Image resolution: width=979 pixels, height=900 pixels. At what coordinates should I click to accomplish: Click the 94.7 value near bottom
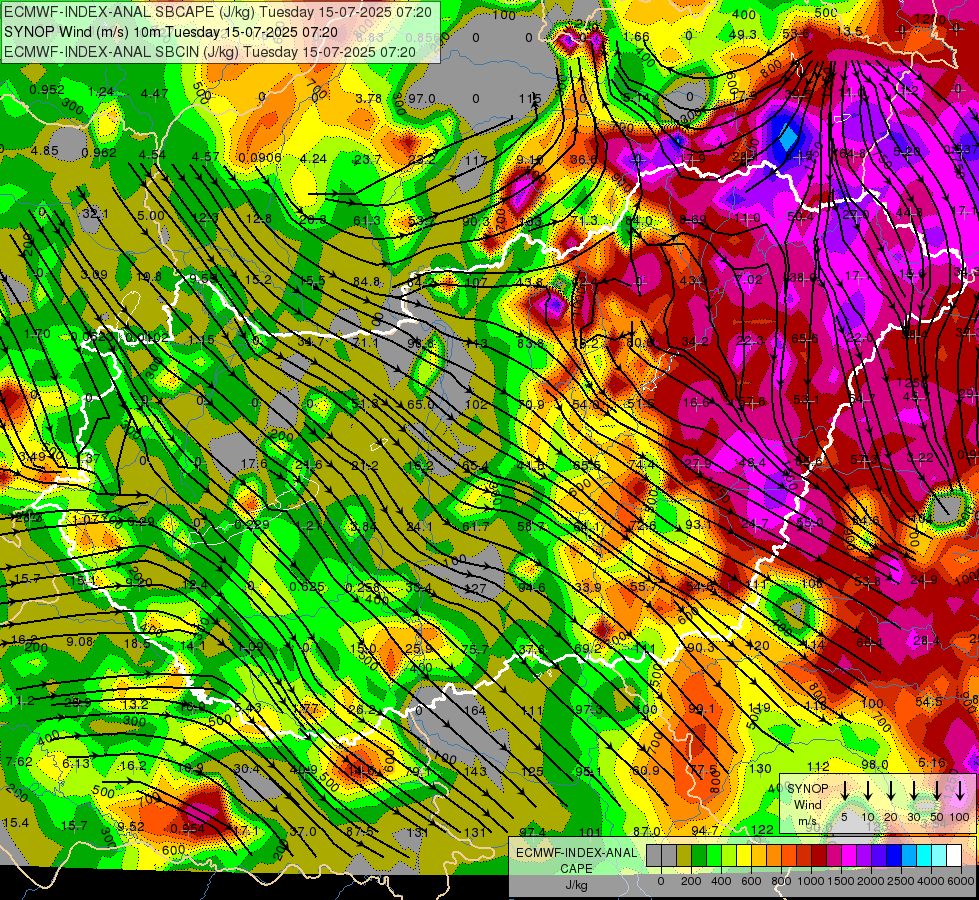coord(705,830)
